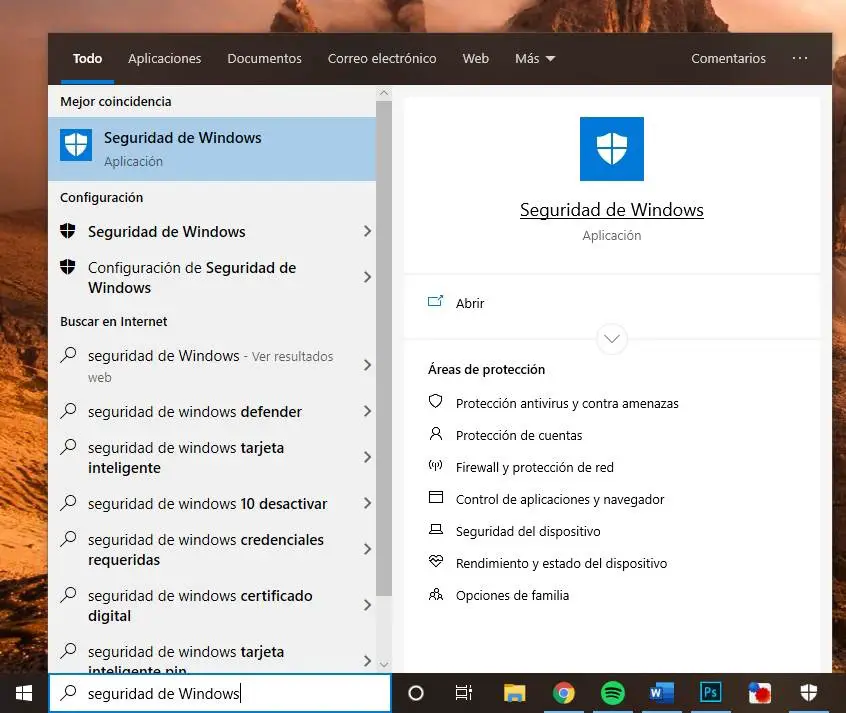Select 'seguridad de windows 10 desactivar' suggestion
Screen dimensions: 846x713
(212, 504)
